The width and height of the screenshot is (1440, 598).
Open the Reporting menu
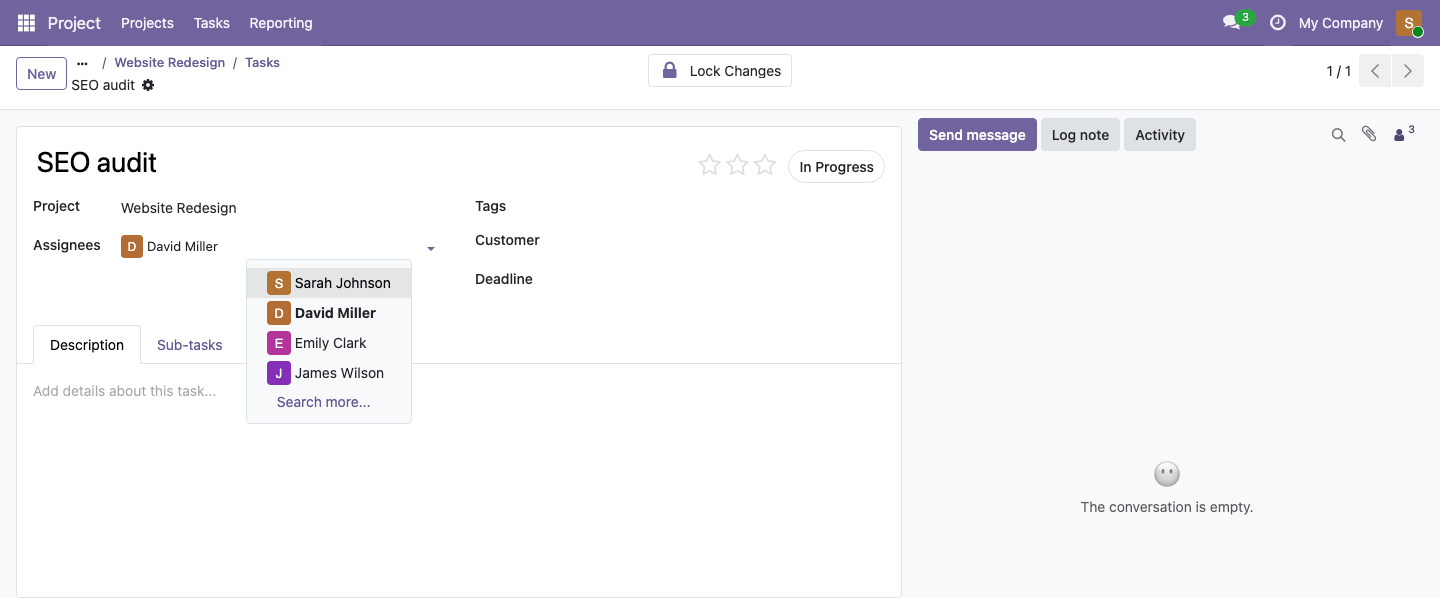pyautogui.click(x=281, y=23)
